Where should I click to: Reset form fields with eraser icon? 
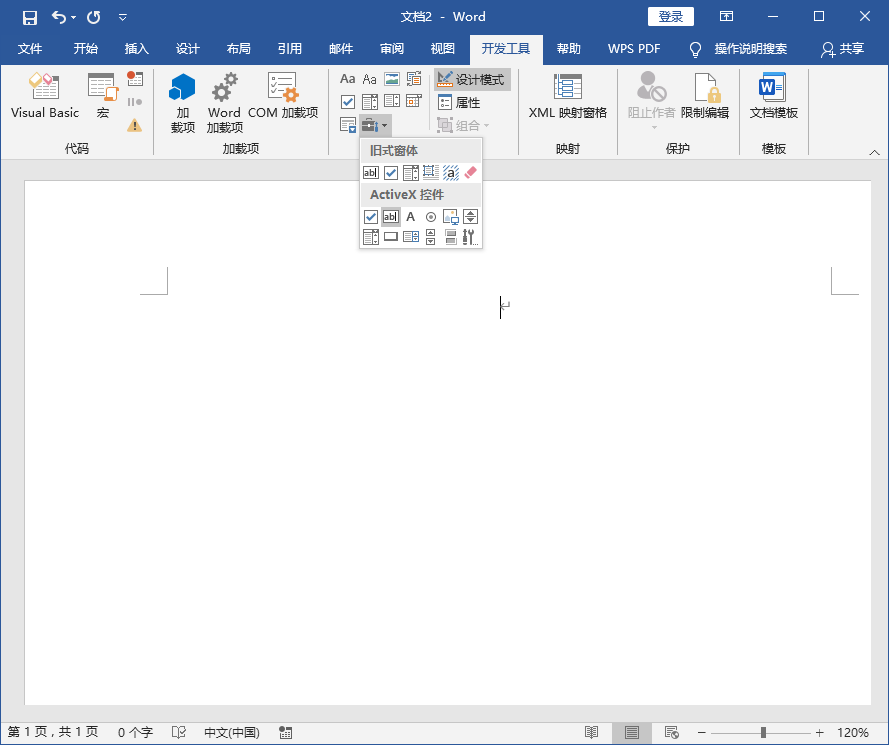pos(471,172)
